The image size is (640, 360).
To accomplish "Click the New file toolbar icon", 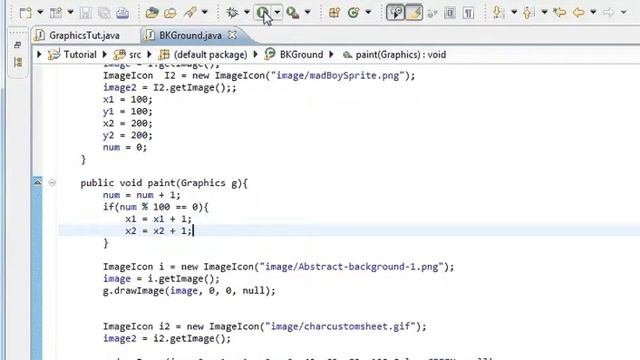I will (25, 13).
